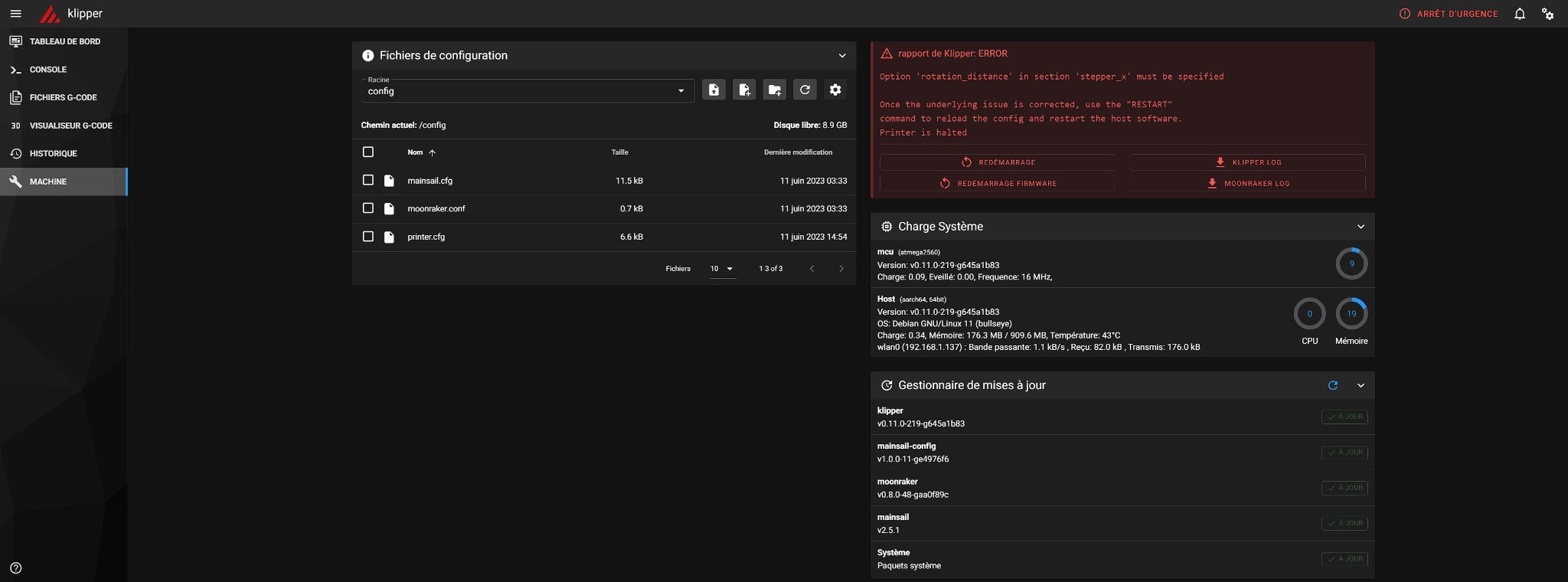Check the printer.cfg checkbox
The height and width of the screenshot is (582, 1568).
[368, 237]
